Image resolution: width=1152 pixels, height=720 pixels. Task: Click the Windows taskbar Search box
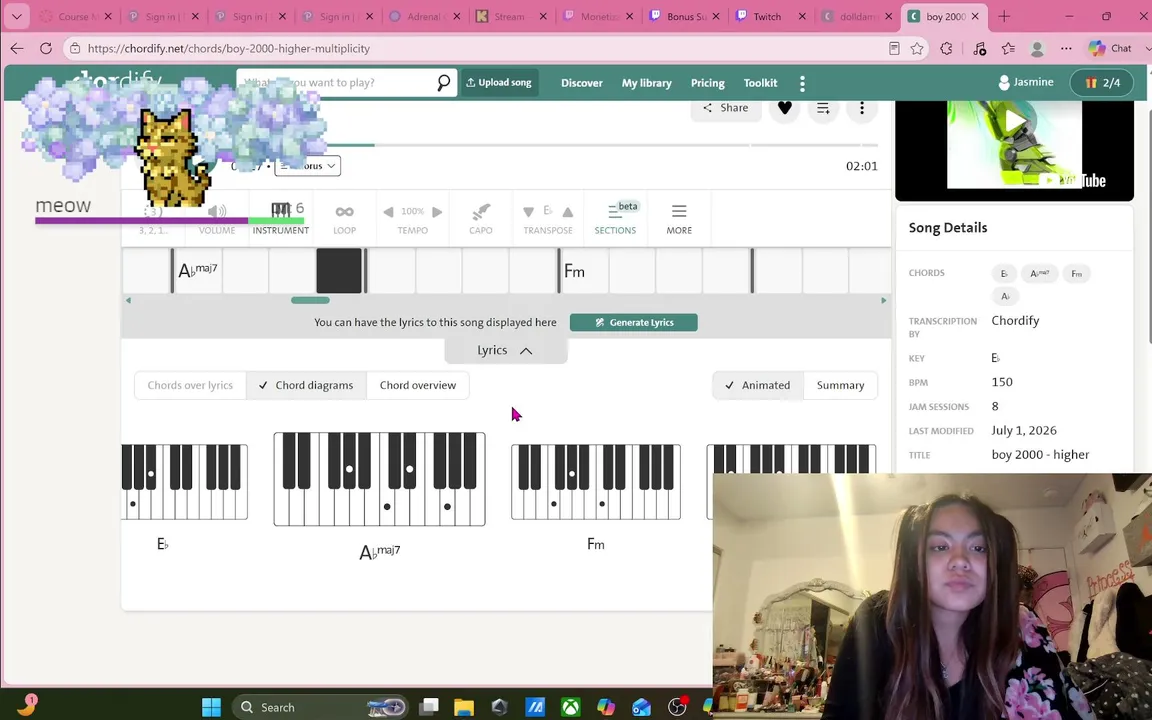[x=321, y=707]
